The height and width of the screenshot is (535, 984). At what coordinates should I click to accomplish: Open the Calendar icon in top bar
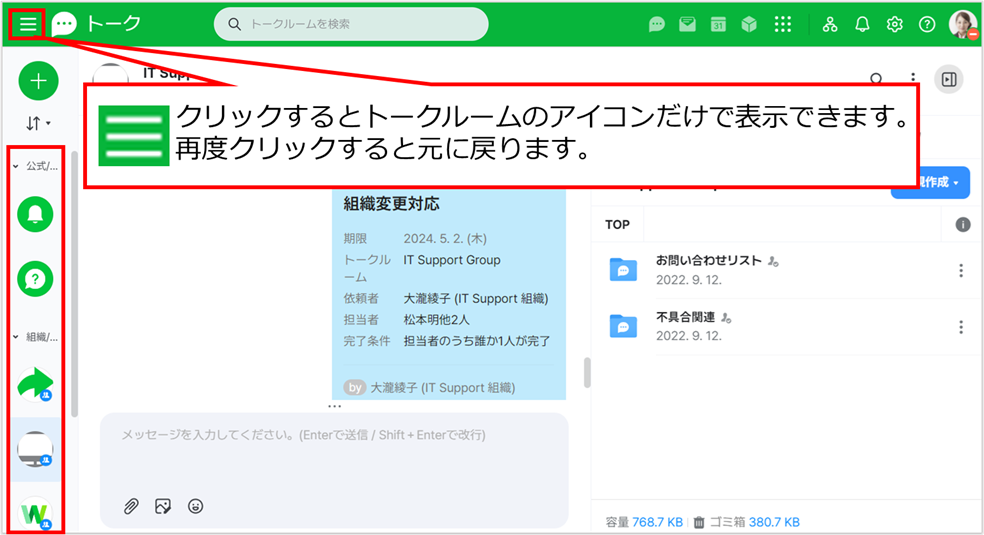[x=718, y=24]
